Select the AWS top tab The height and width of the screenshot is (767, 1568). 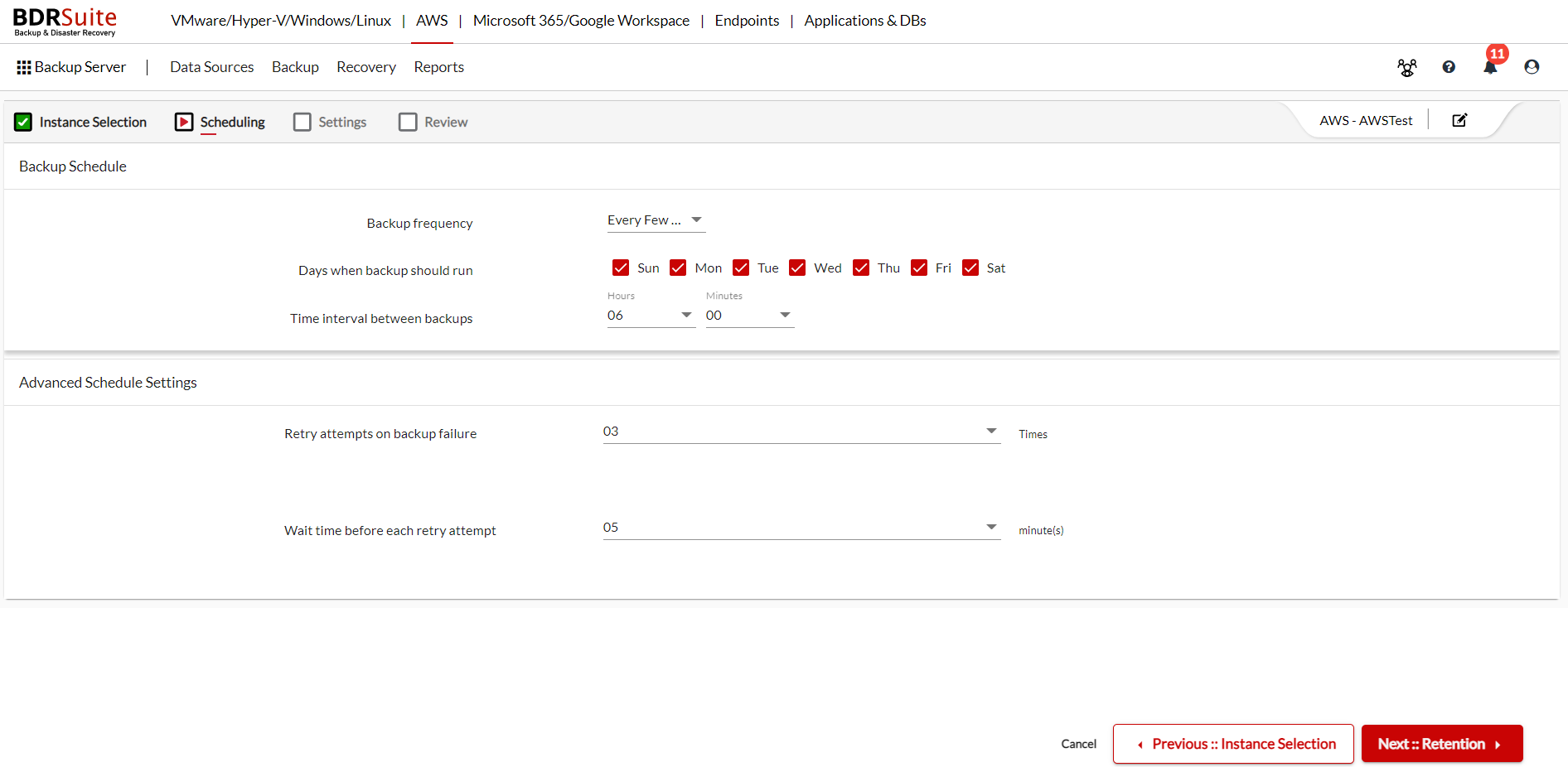click(x=432, y=21)
